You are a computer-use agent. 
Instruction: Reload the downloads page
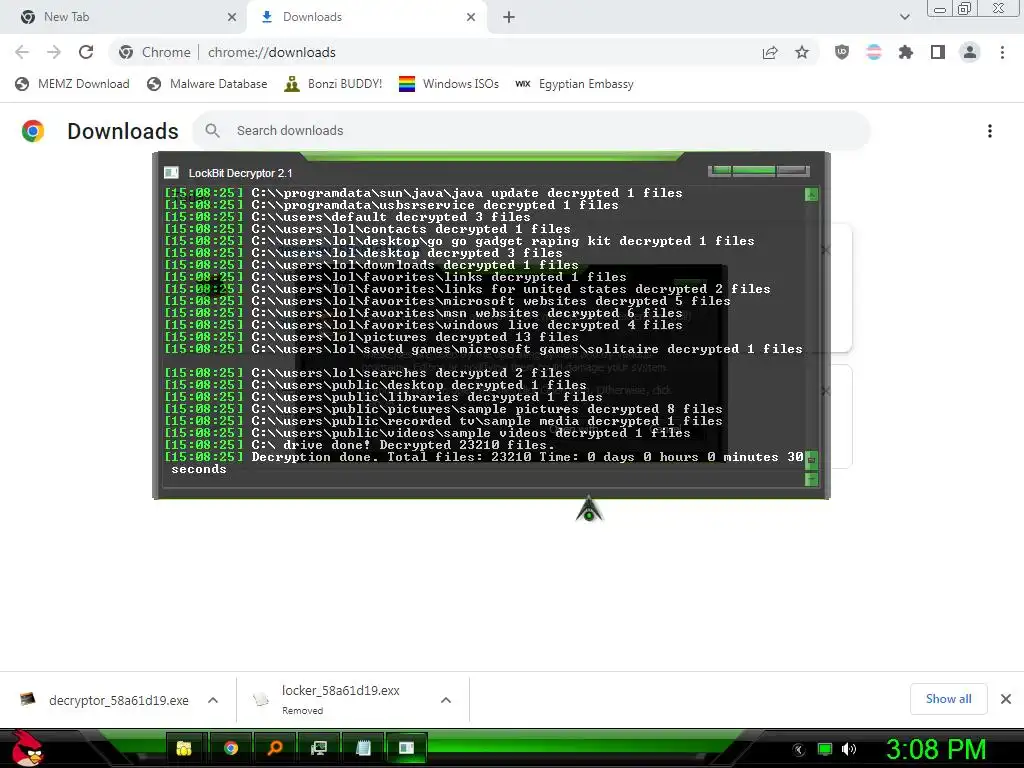(86, 52)
